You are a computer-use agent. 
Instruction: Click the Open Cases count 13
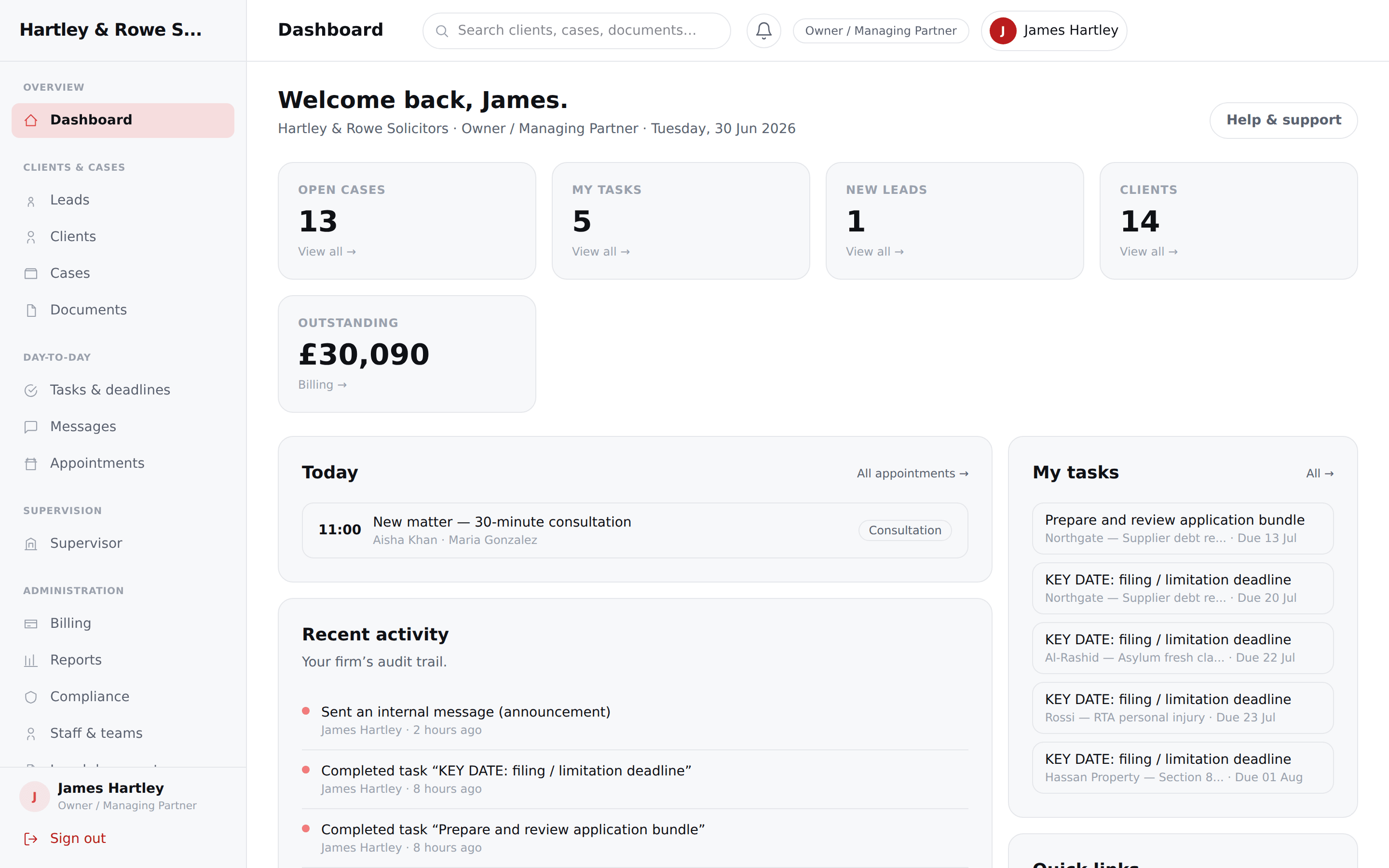pyautogui.click(x=317, y=222)
